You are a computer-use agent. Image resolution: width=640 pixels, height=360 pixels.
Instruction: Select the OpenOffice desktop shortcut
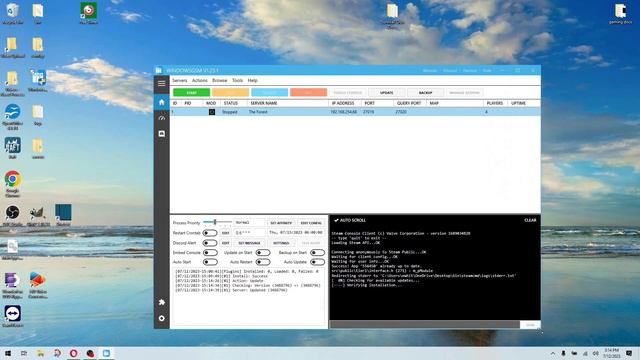[x=13, y=117]
